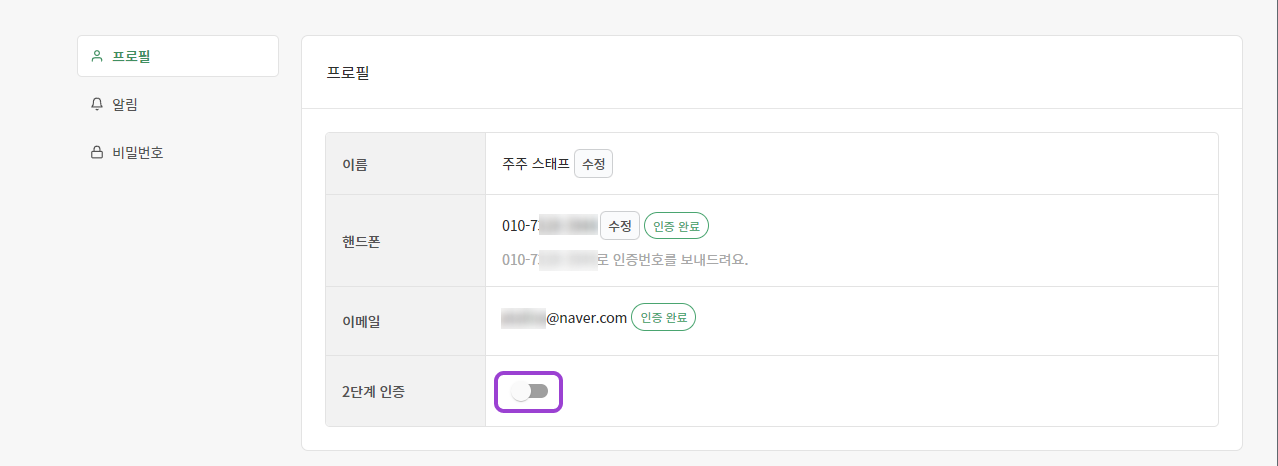Go to the 알림 settings menu
The width and height of the screenshot is (1278, 466).
(125, 104)
